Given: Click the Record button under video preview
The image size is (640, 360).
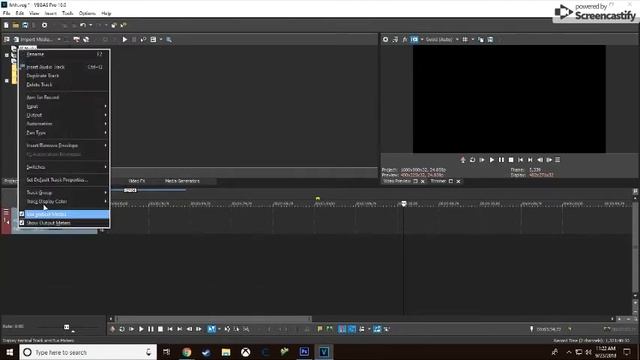Looking at the screenshot, I should [463, 160].
